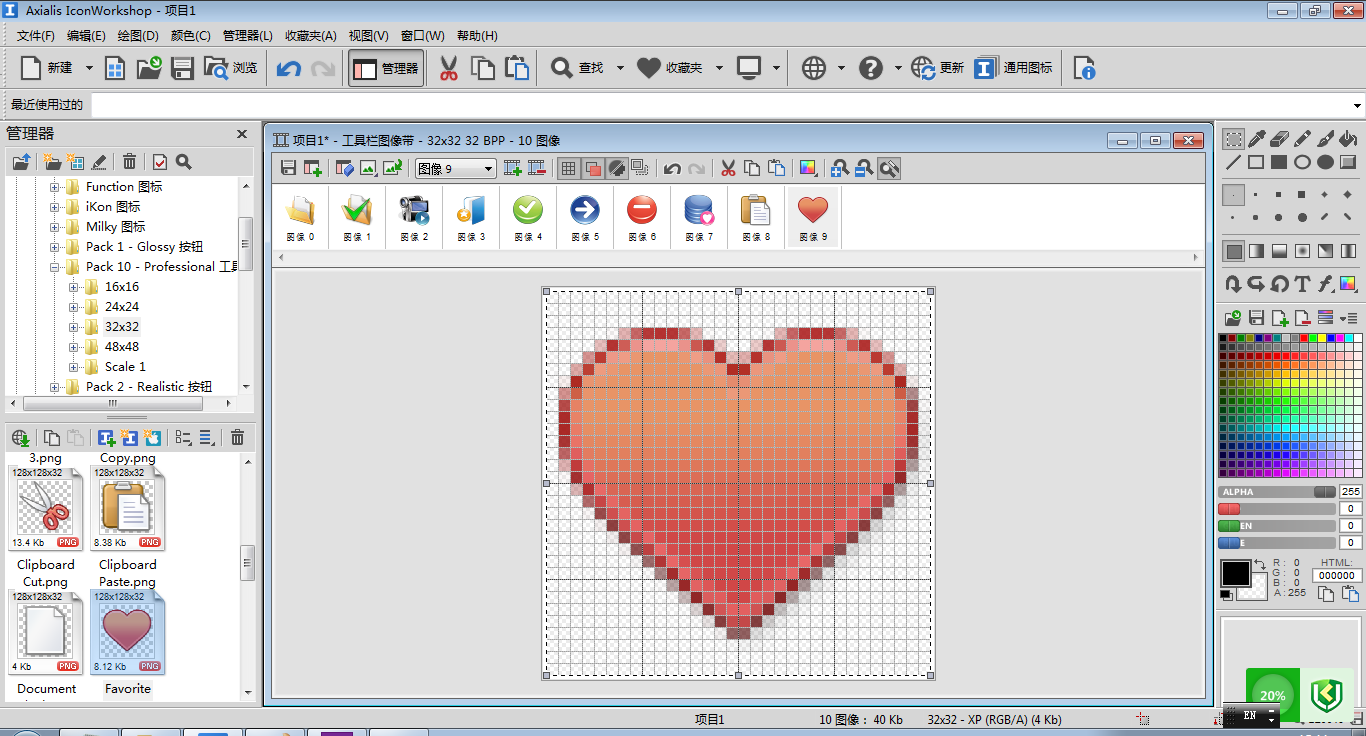Click the 更新 update button
This screenshot has width=1366, height=736.
tap(938, 68)
